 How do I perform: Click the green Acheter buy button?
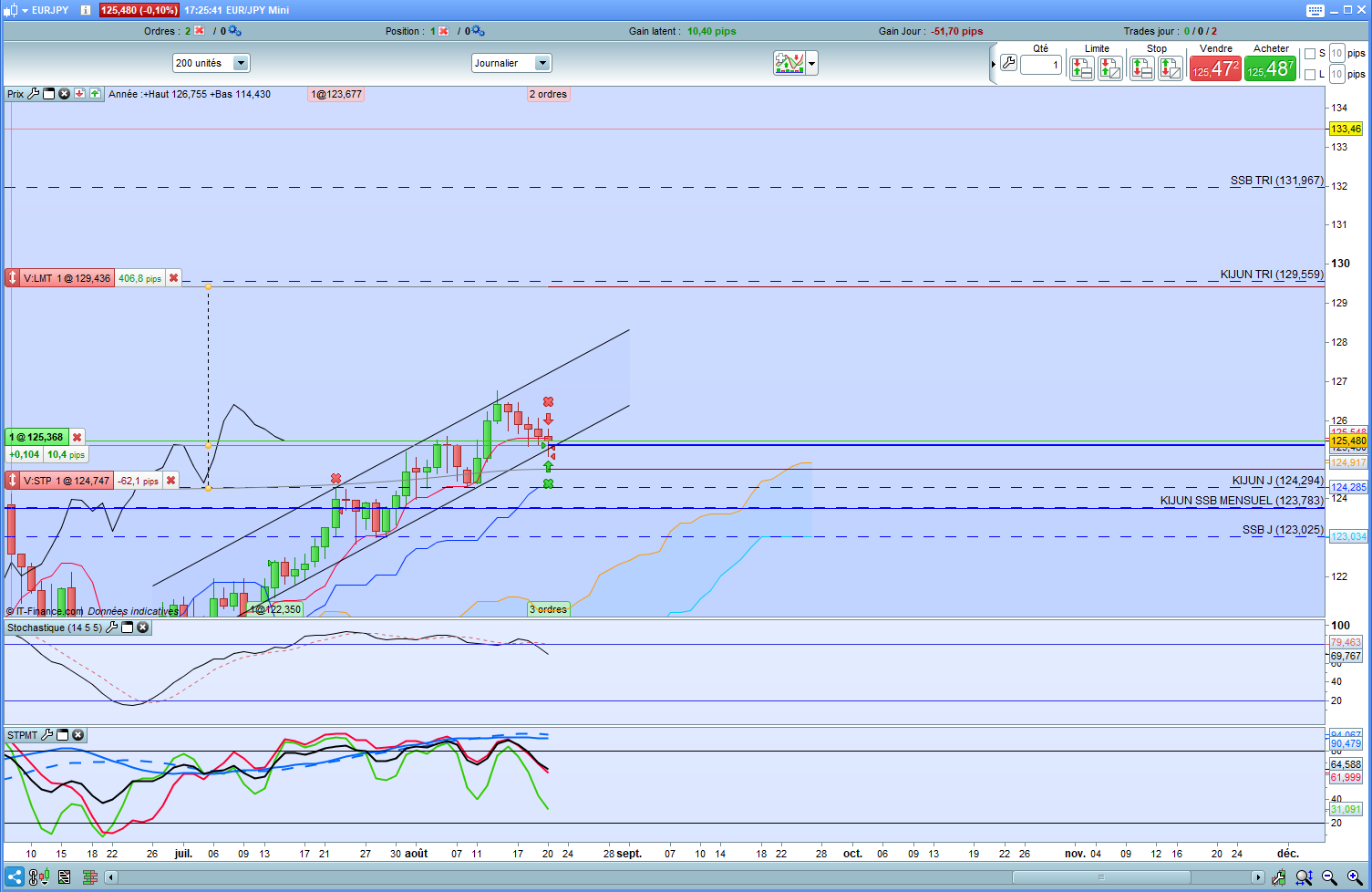click(x=1270, y=68)
